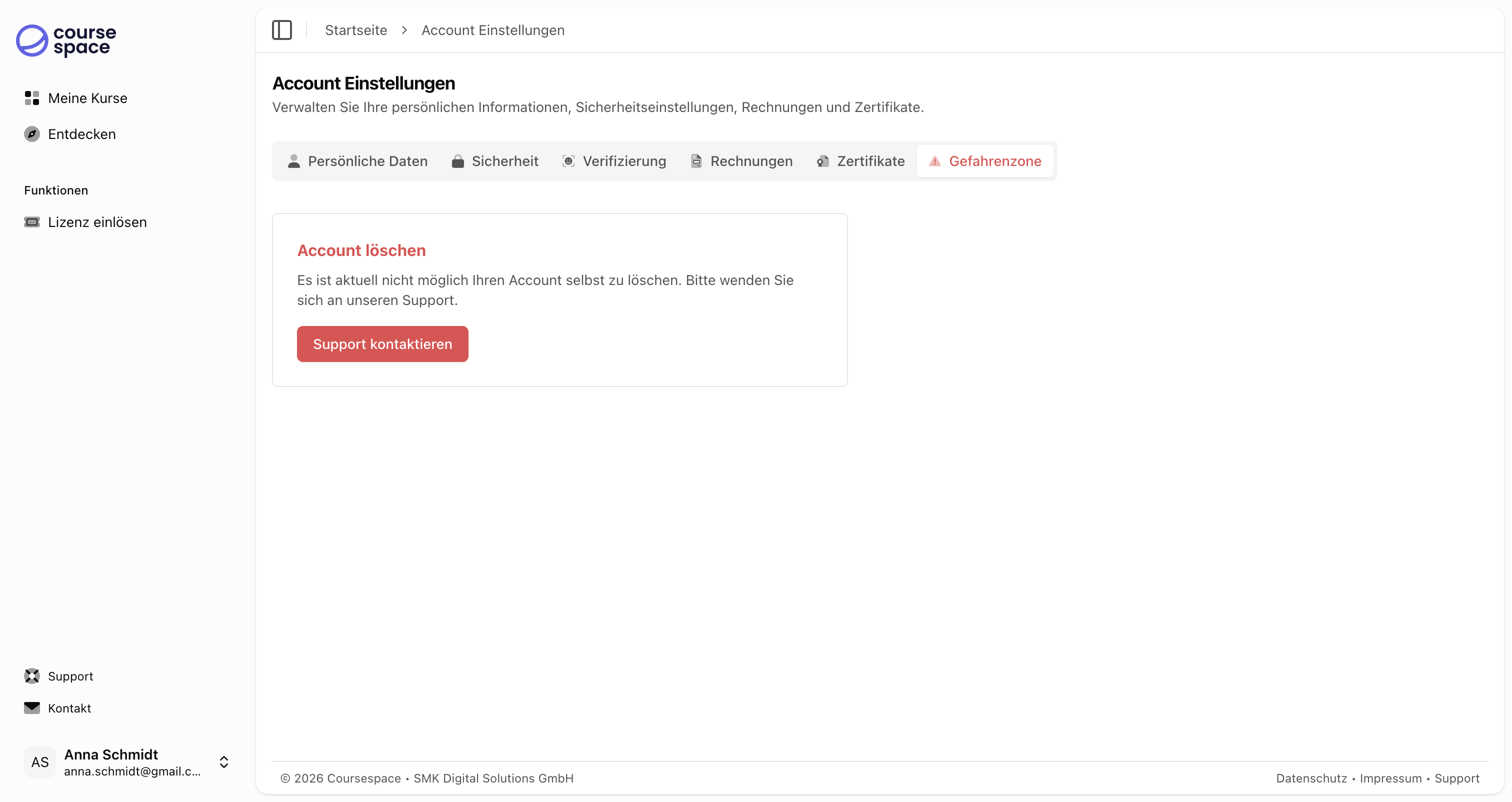Navigate to Startseite breadcrumb
1512x802 pixels.
(355, 30)
